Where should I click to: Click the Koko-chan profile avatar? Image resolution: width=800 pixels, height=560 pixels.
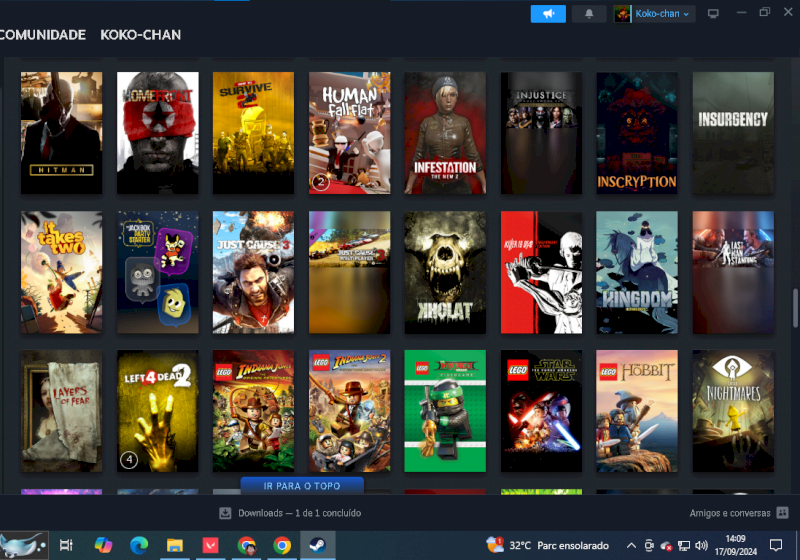622,14
